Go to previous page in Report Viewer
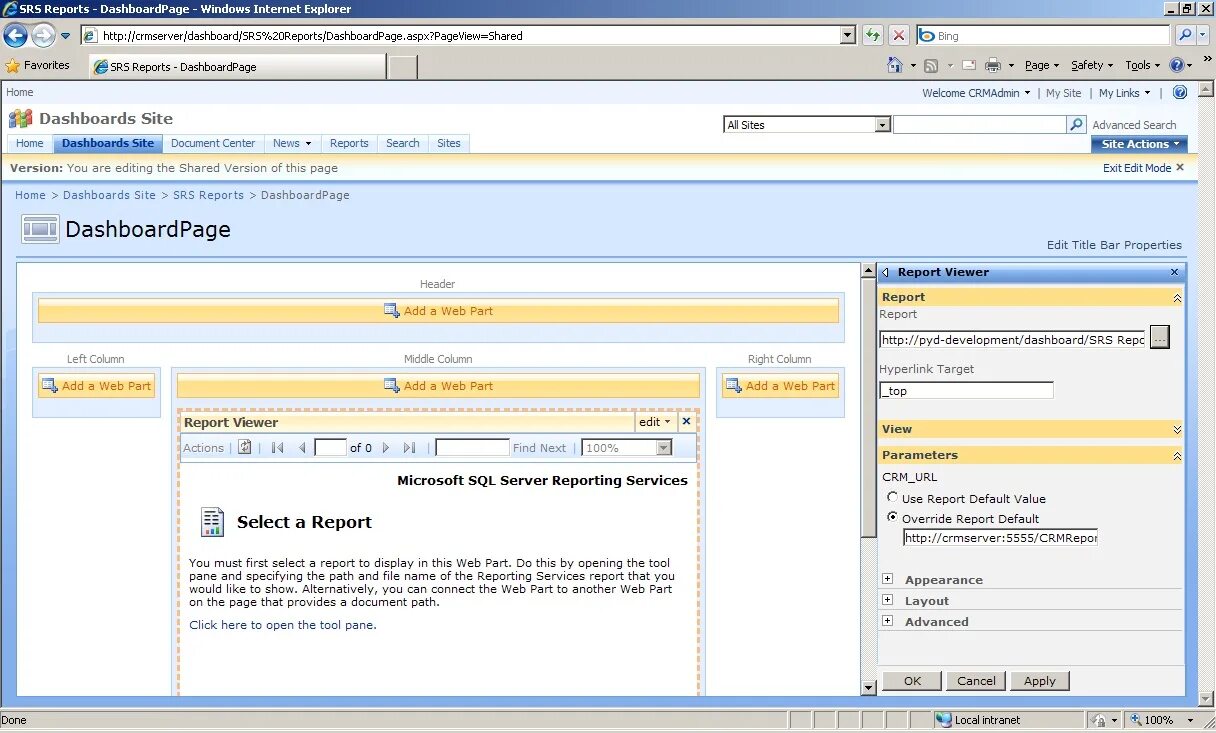Screen dimensions: 1216x733 coord(302,448)
